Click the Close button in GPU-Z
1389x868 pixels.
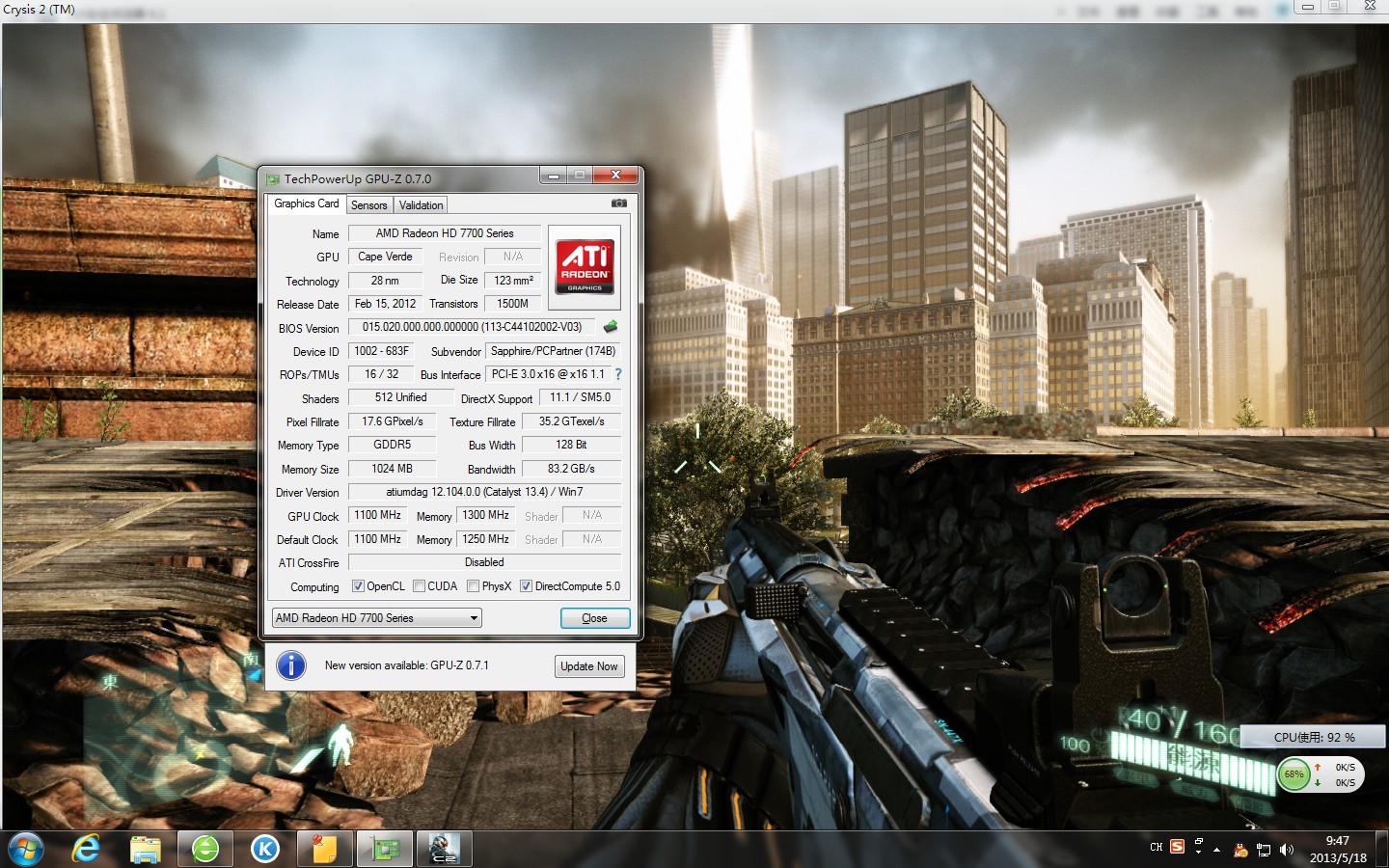tap(595, 618)
